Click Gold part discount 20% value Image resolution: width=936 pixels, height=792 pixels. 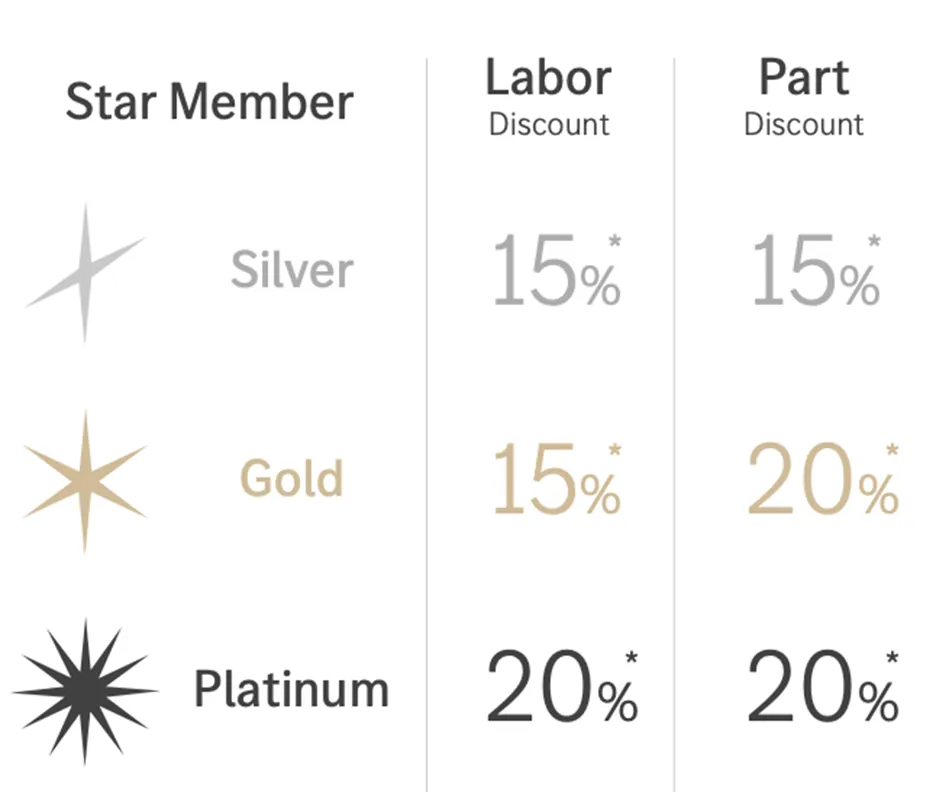pyautogui.click(x=823, y=479)
